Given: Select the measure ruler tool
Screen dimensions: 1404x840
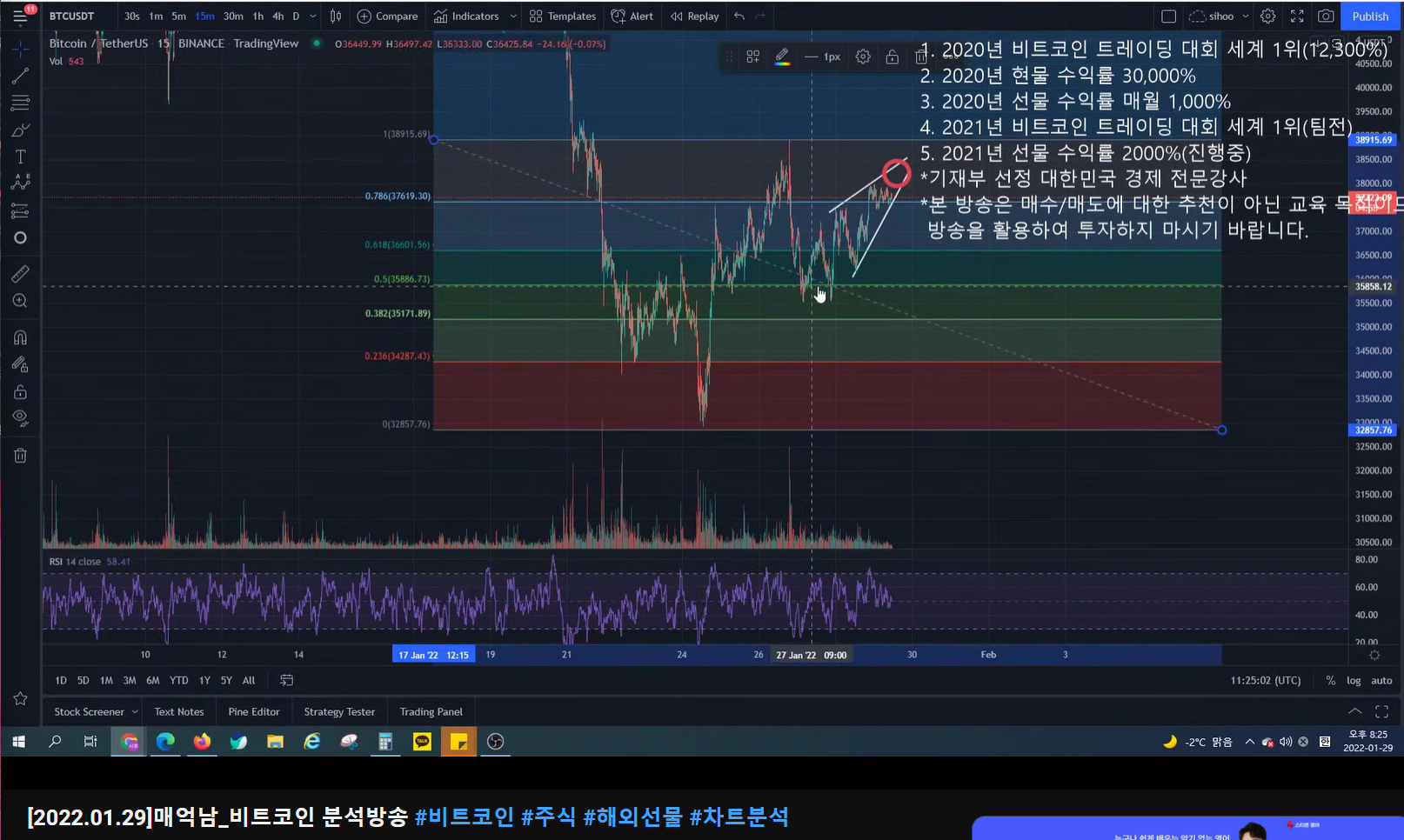Looking at the screenshot, I should [x=20, y=274].
